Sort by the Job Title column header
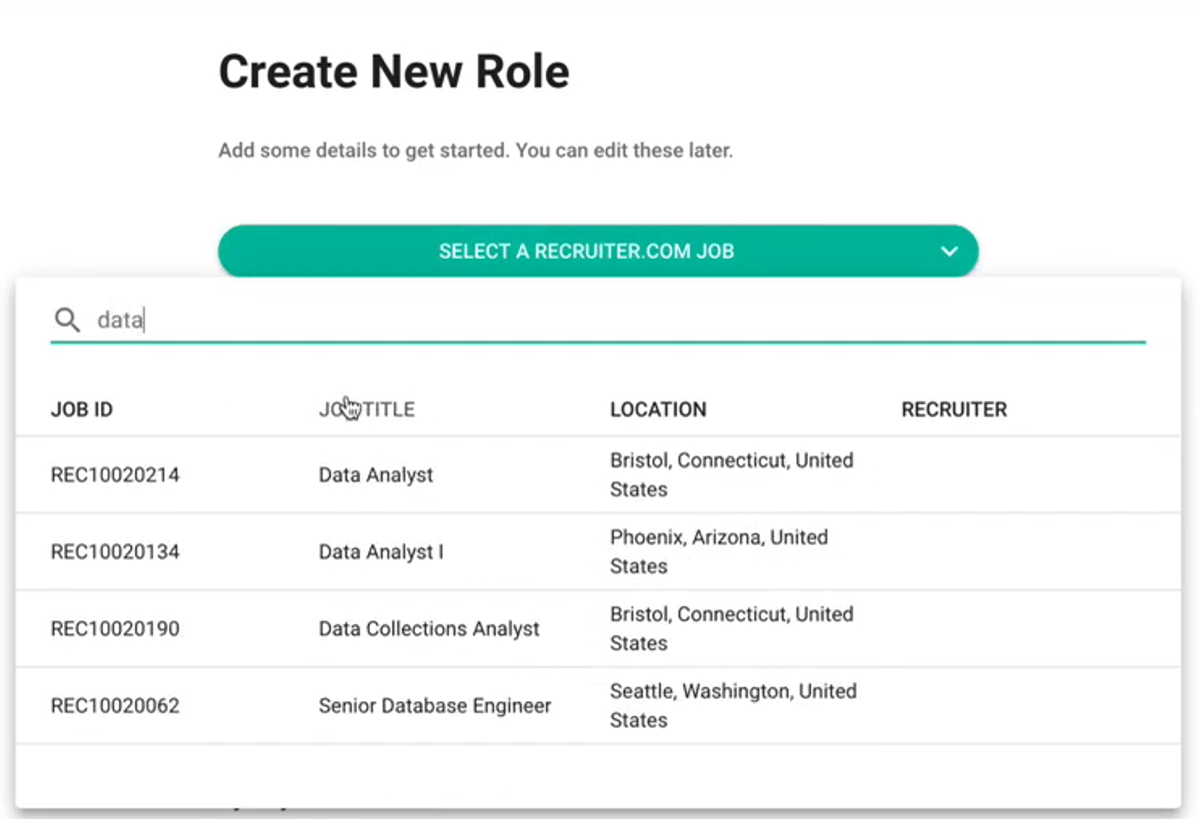 pos(367,410)
